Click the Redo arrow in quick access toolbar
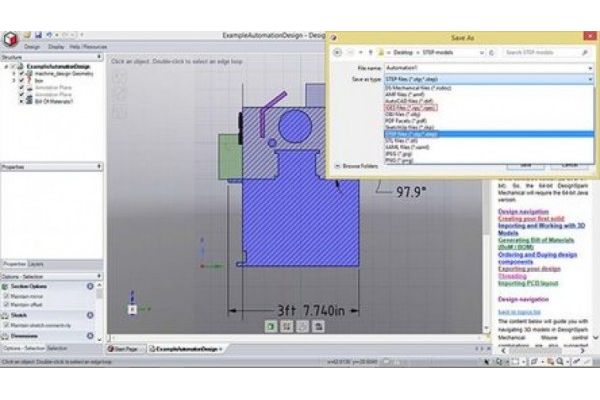600x400 pixels. tap(66, 35)
